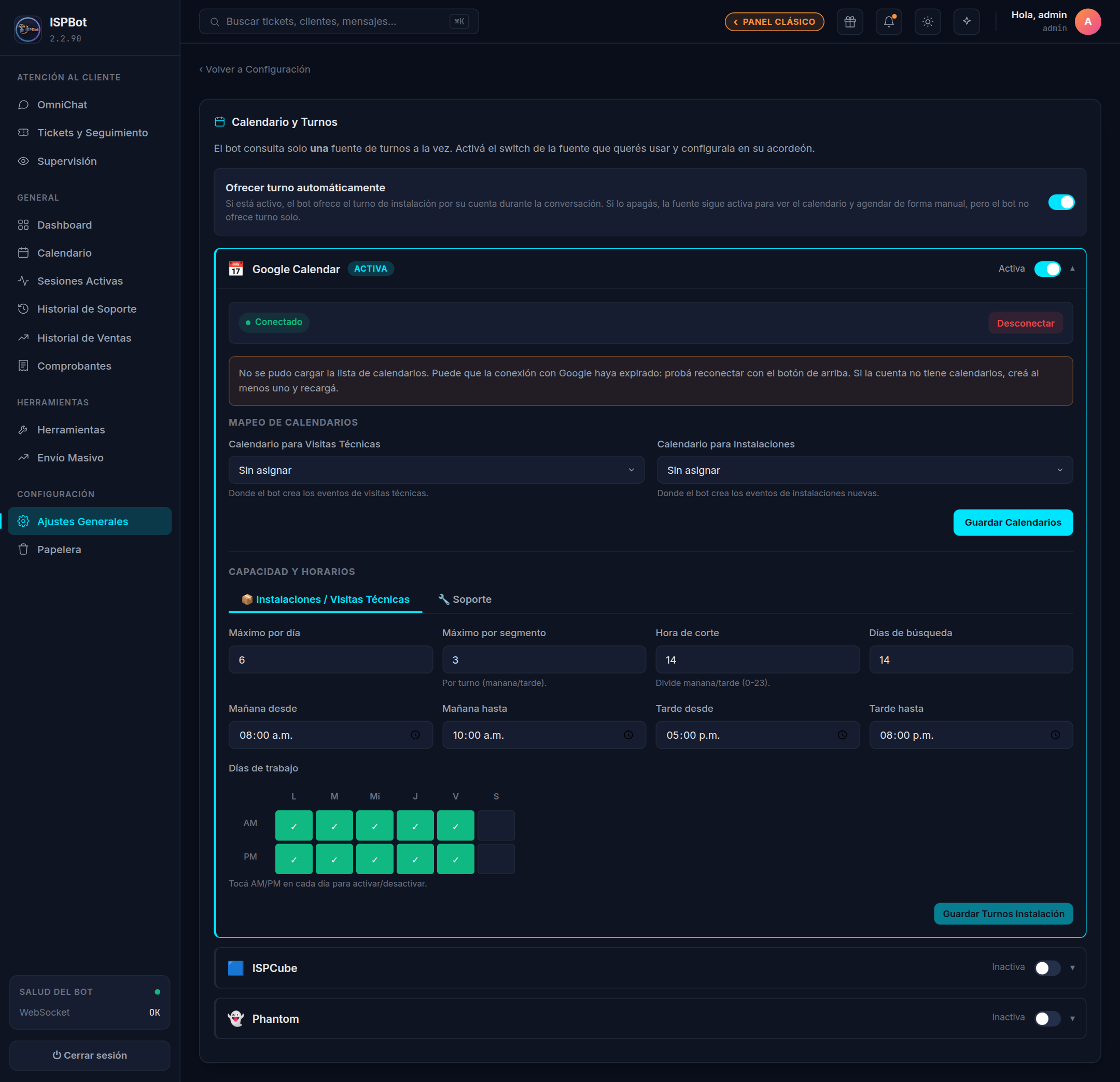
Task: Go to Envío Masivo menu
Action: coord(90,458)
